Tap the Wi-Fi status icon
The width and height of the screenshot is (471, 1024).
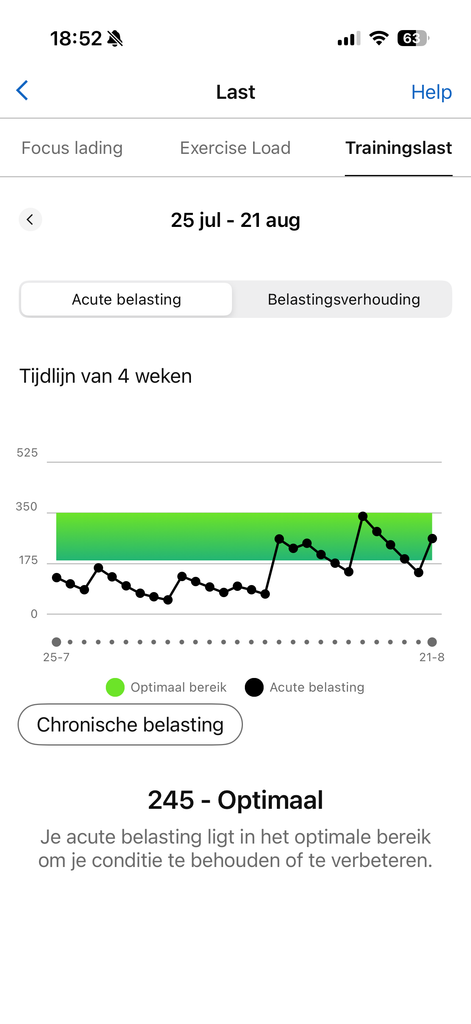click(x=378, y=39)
